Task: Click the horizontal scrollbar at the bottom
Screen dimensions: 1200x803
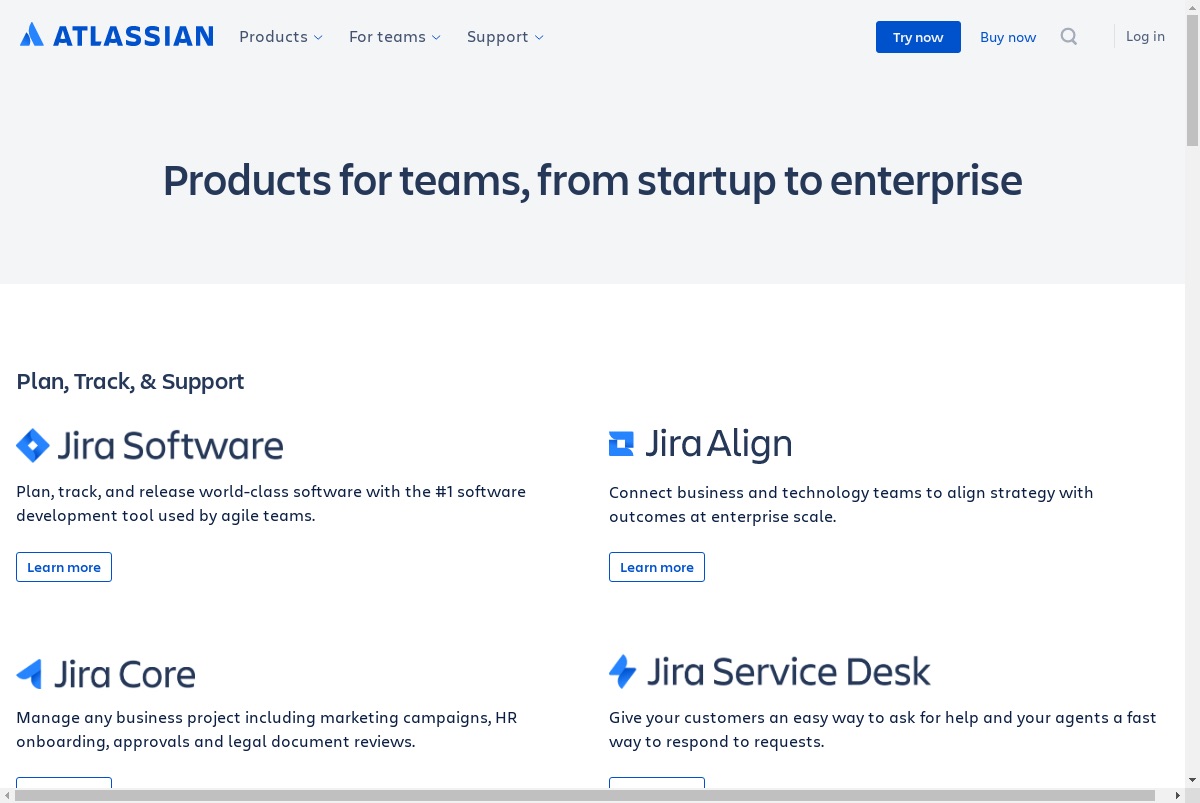Action: point(585,795)
